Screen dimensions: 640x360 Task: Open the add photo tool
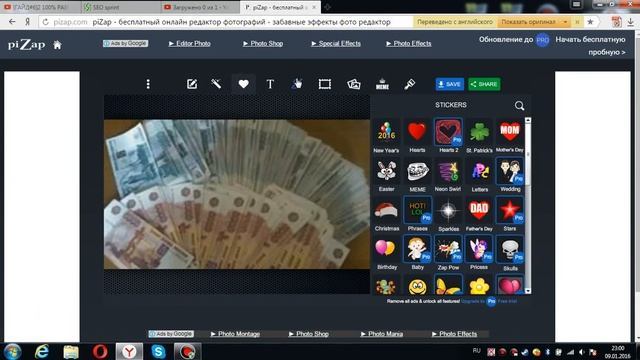(353, 84)
